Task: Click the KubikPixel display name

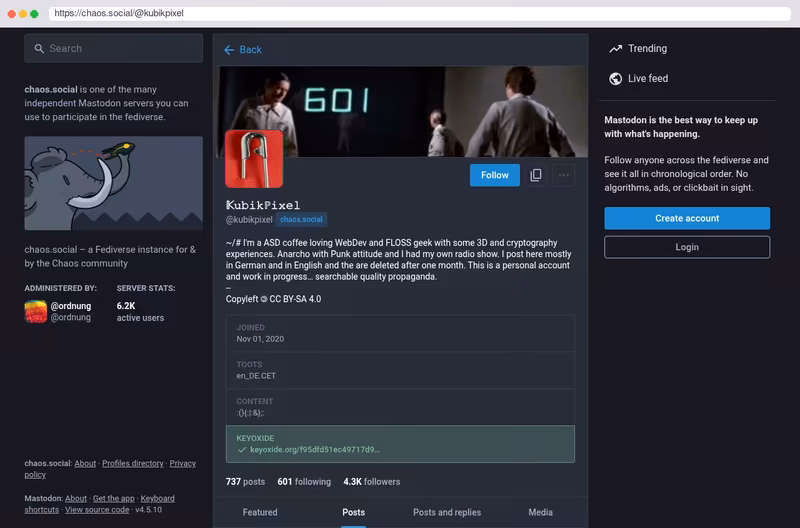Action: click(263, 205)
